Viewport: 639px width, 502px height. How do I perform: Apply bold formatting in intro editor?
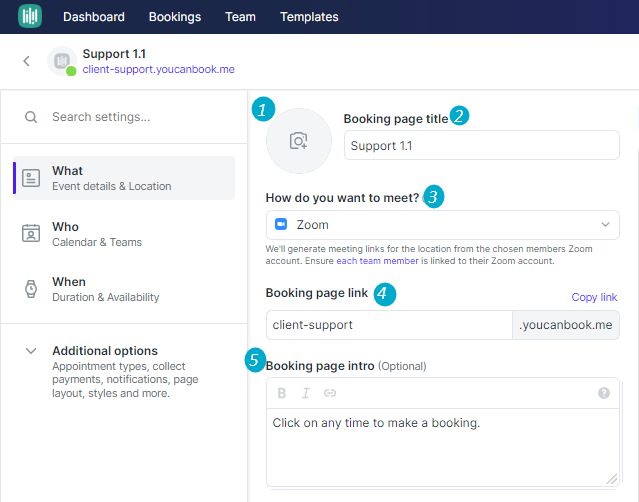(282, 393)
